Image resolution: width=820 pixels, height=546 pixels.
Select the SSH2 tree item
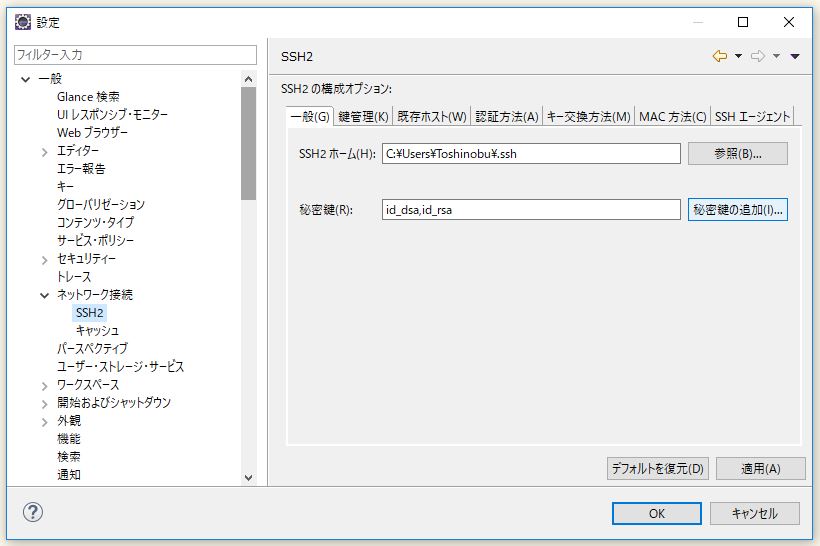tap(89, 313)
